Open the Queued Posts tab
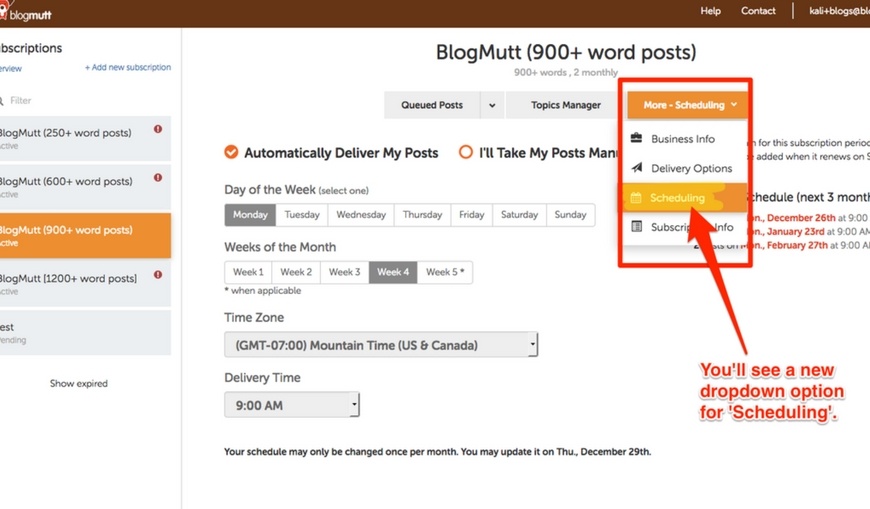This screenshot has width=870, height=509. (432, 105)
